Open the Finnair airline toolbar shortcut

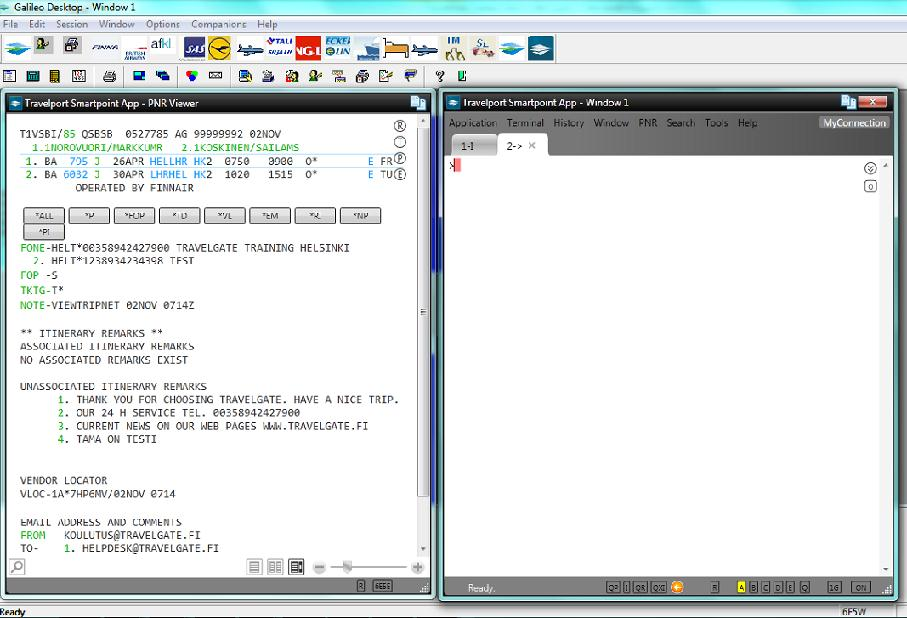pyautogui.click(x=105, y=48)
